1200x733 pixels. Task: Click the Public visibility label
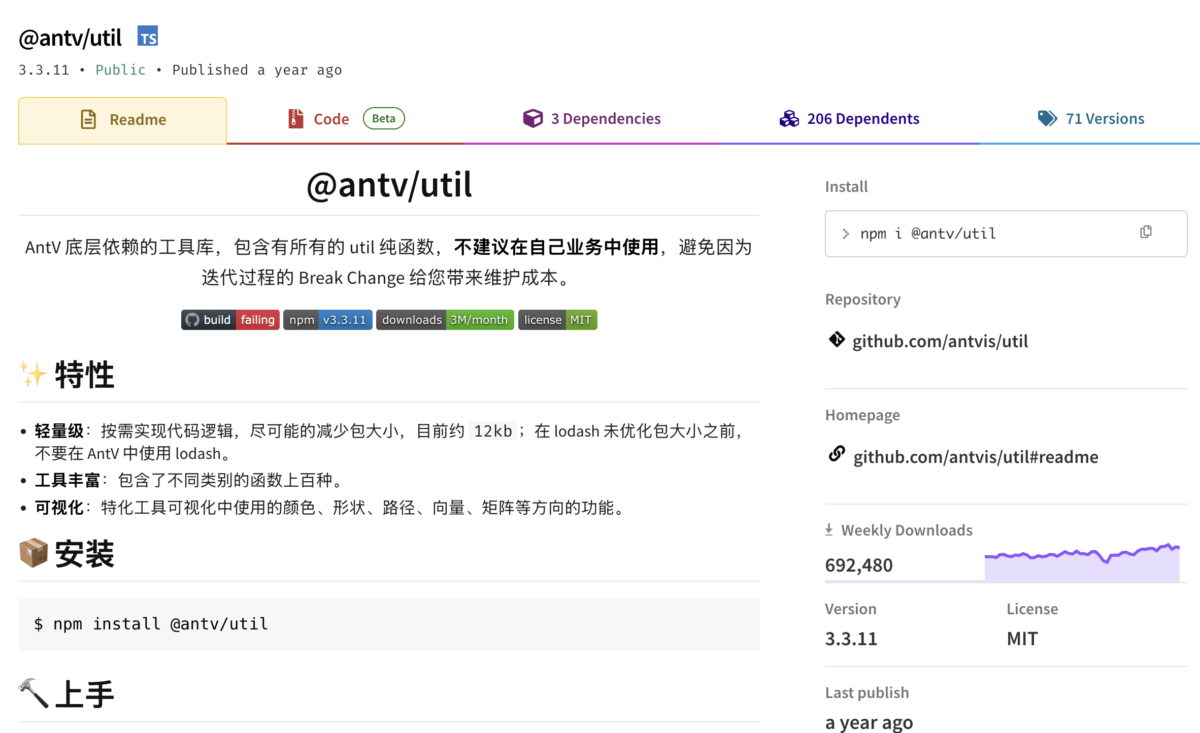[x=120, y=70]
